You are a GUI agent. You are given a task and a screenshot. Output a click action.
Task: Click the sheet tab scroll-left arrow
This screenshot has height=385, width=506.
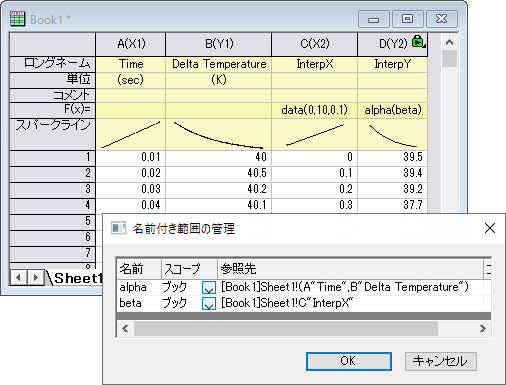coord(19,278)
